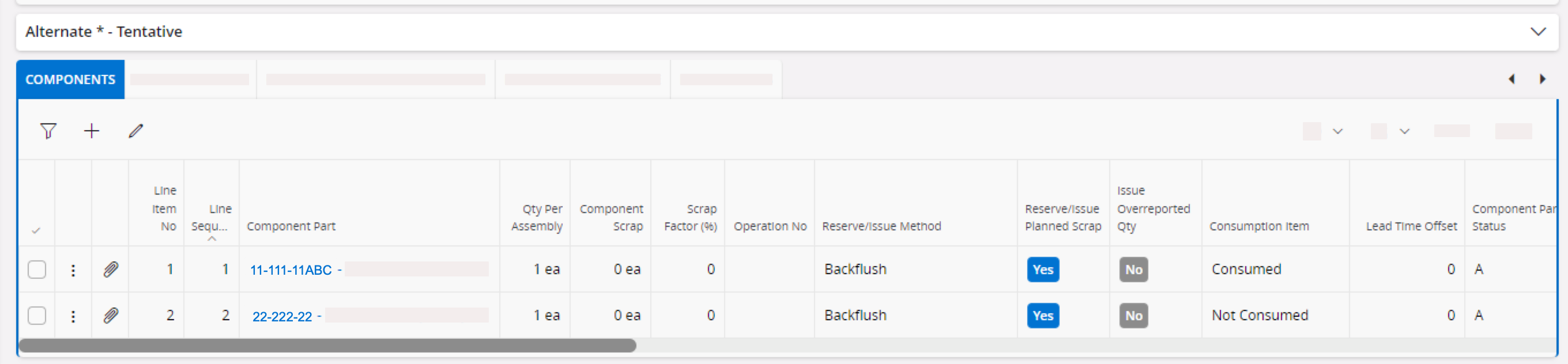The width and height of the screenshot is (1568, 364).
Task: Open second dropdown chevron in table toolbar
Action: (x=1404, y=131)
